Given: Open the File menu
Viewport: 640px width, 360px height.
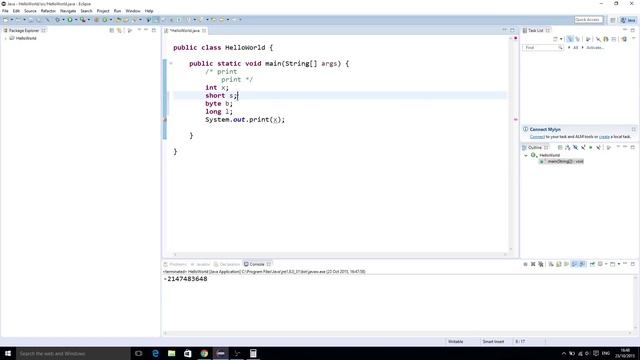Looking at the screenshot, I should tap(5, 11).
